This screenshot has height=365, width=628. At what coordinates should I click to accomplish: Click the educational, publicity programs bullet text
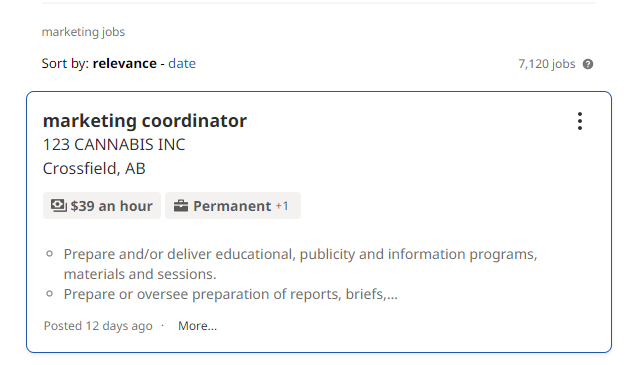point(300,254)
